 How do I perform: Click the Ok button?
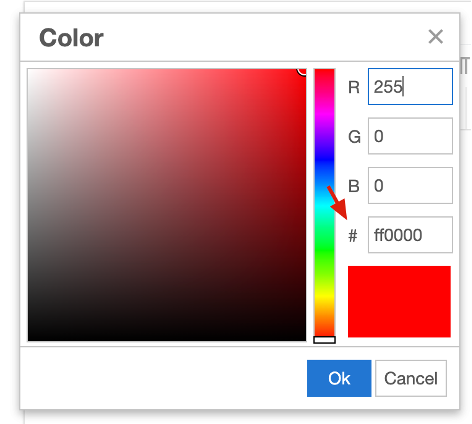pyautogui.click(x=339, y=378)
